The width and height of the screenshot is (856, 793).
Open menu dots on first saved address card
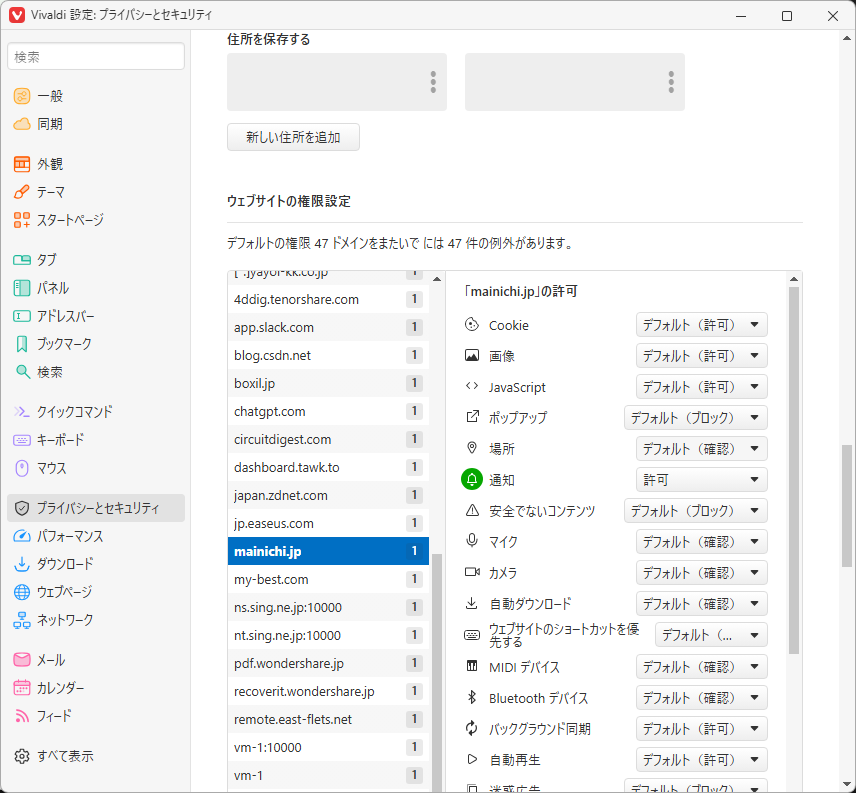click(x=433, y=82)
